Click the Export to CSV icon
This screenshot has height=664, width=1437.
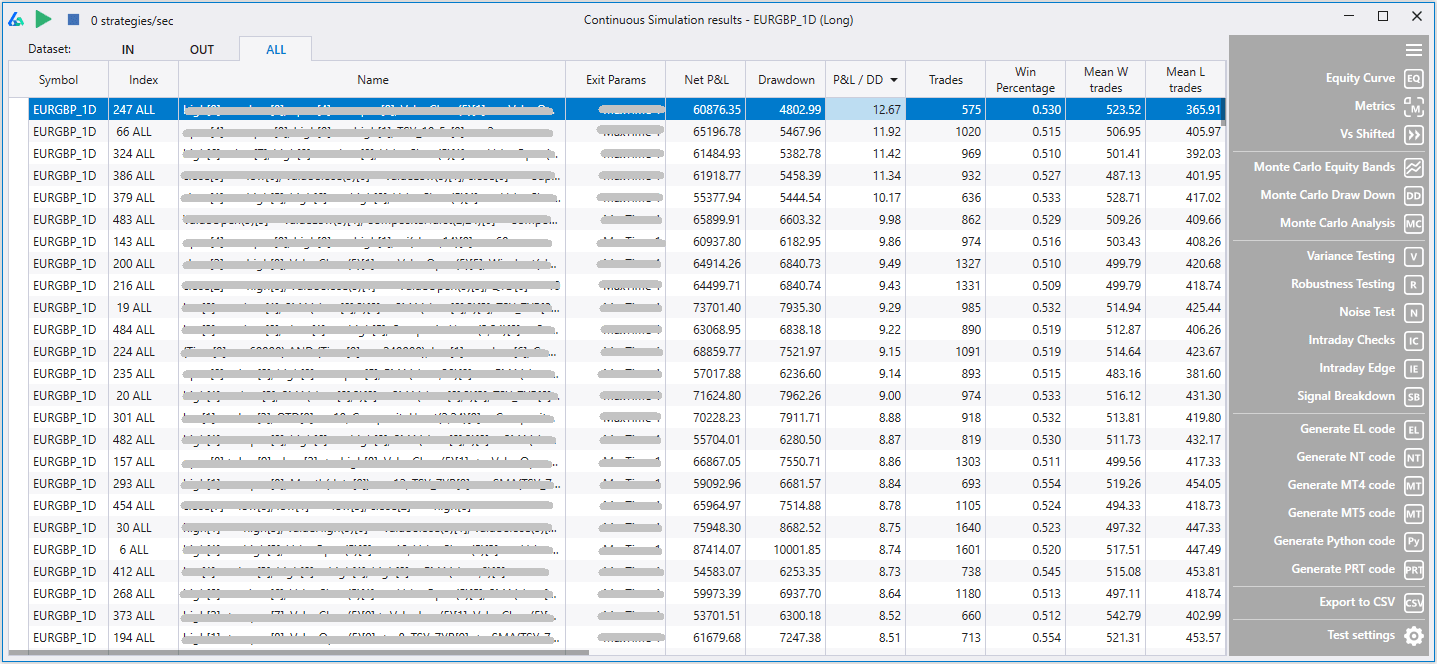tap(1413, 602)
